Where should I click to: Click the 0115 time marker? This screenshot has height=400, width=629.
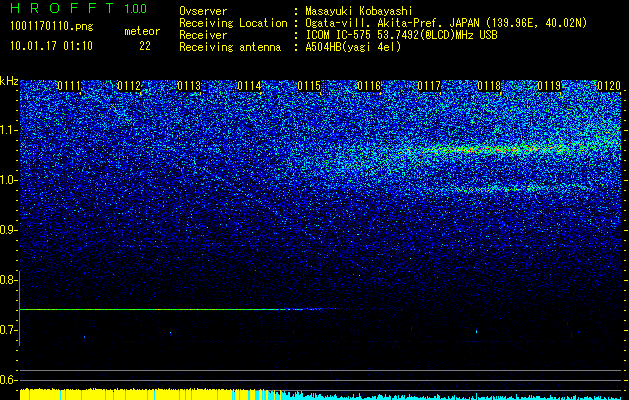coord(309,86)
